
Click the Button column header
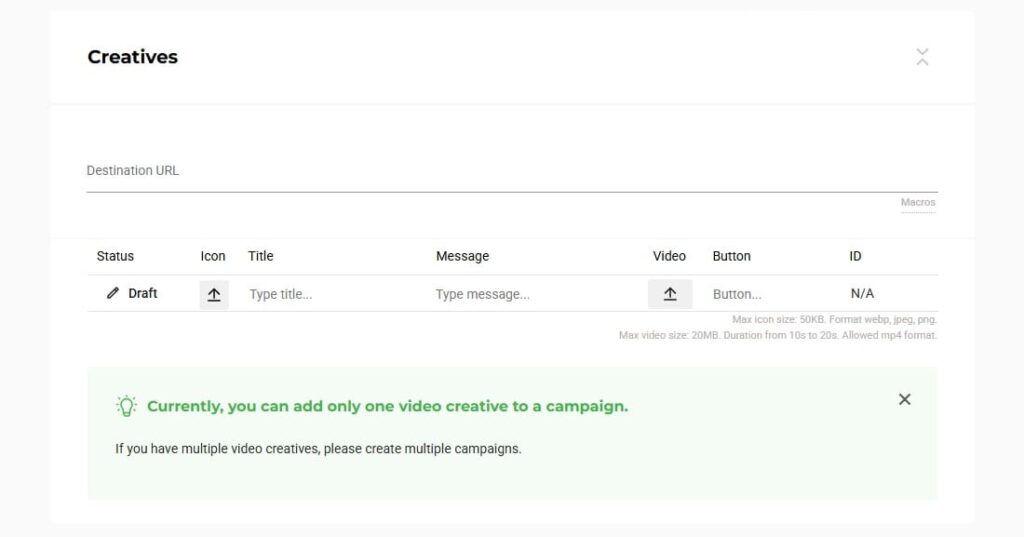coord(731,256)
